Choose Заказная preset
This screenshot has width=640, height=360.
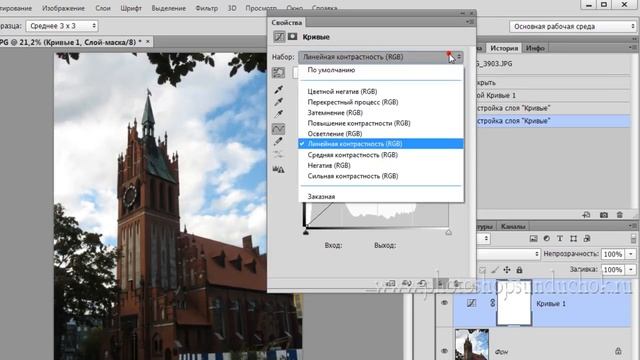pyautogui.click(x=381, y=197)
